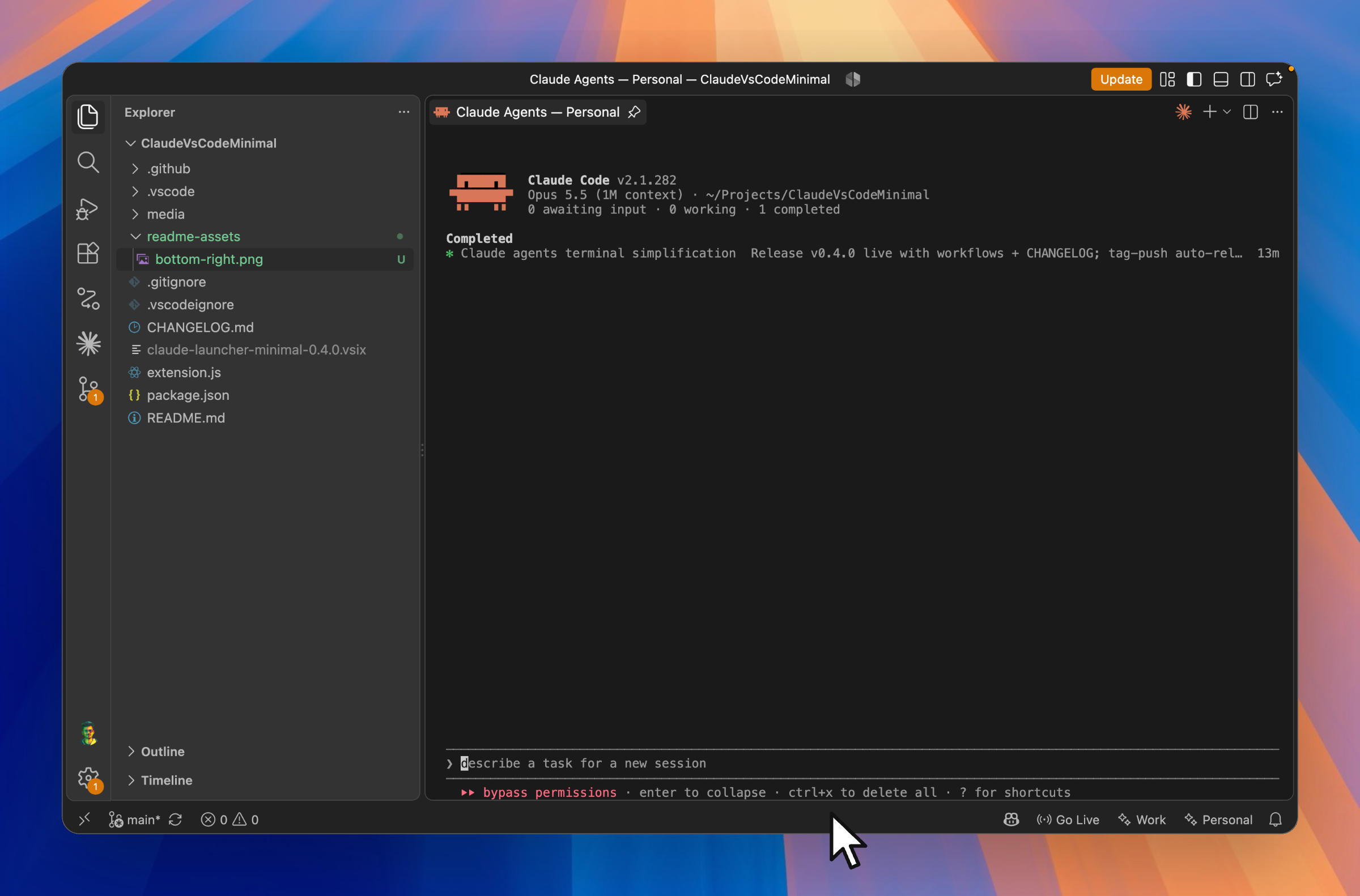Click the Claude spark icon in editor toolbar
Screen dimensions: 1360x896
coord(1183,112)
